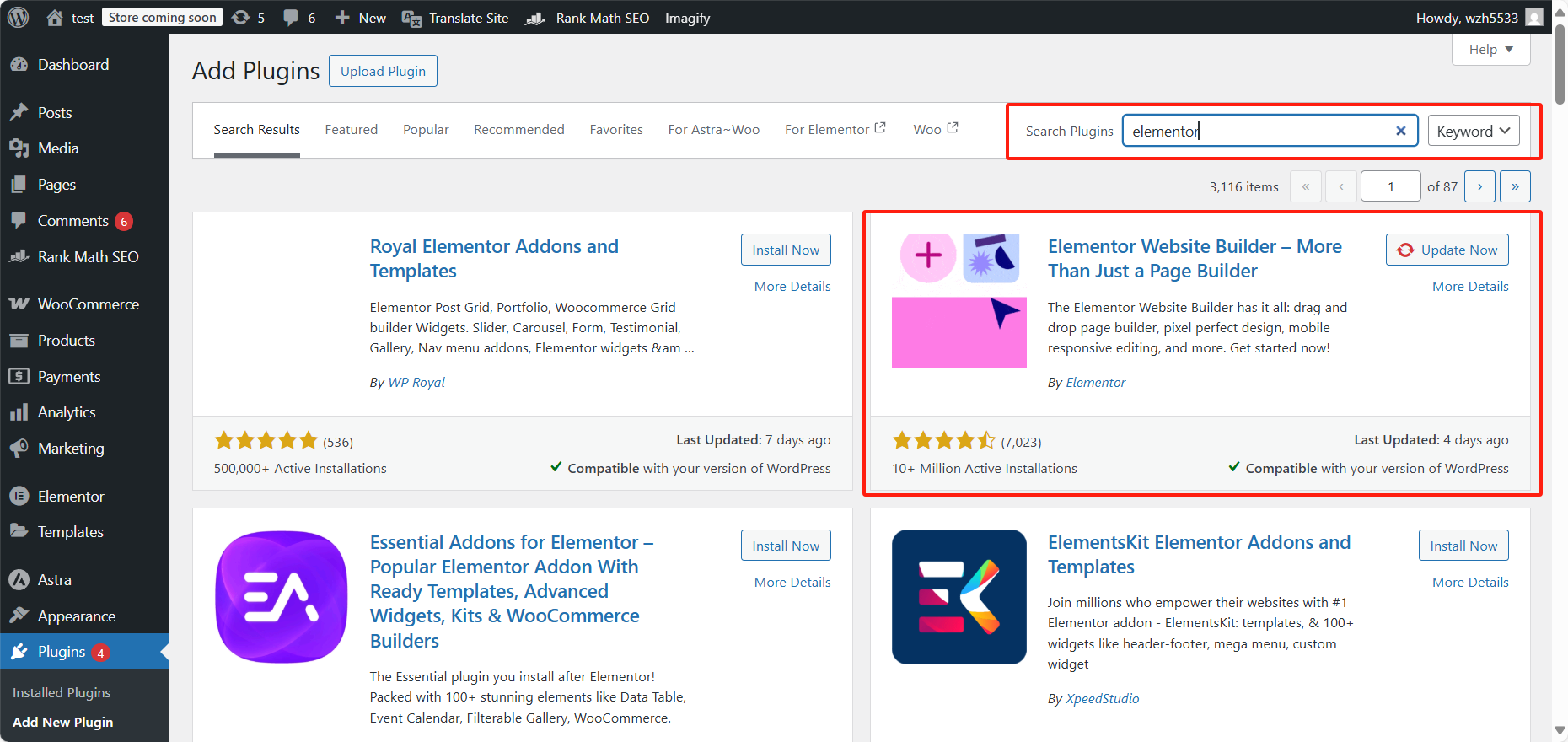Open the updates icon in admin bar

click(241, 18)
